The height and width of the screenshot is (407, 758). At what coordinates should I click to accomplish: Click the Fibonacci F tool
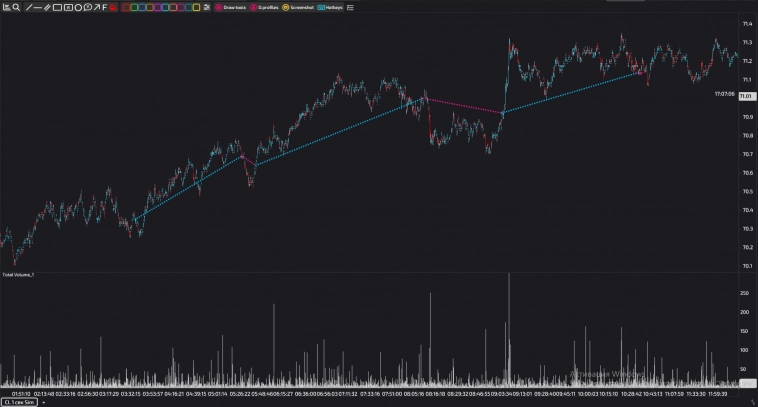[105, 7]
